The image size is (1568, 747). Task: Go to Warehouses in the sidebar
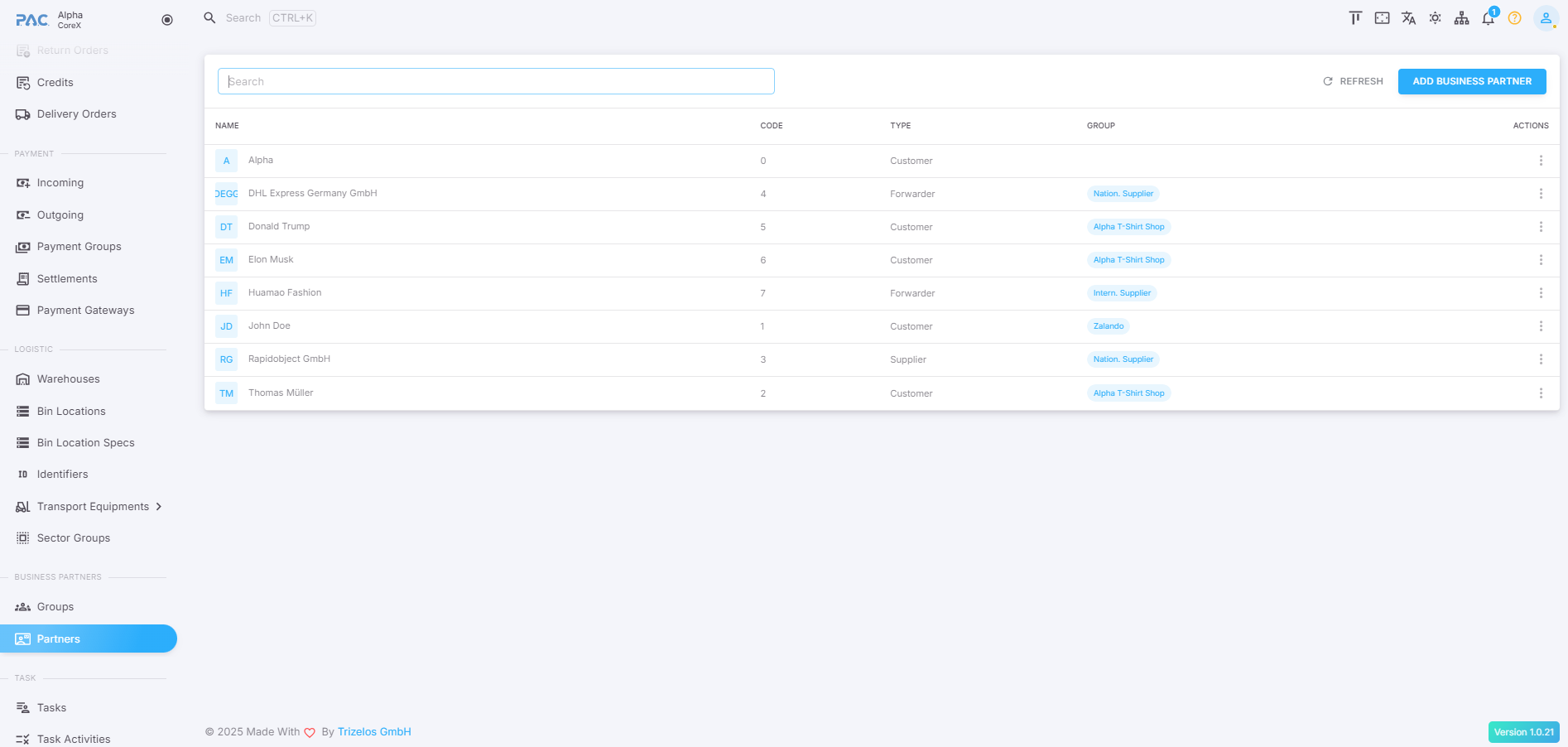pos(68,379)
